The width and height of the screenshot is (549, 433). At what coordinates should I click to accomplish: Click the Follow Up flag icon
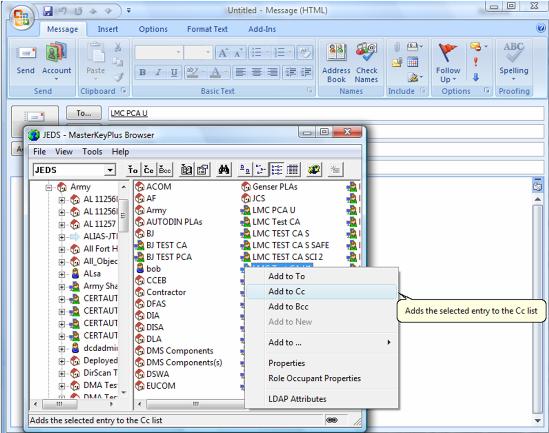click(x=447, y=53)
